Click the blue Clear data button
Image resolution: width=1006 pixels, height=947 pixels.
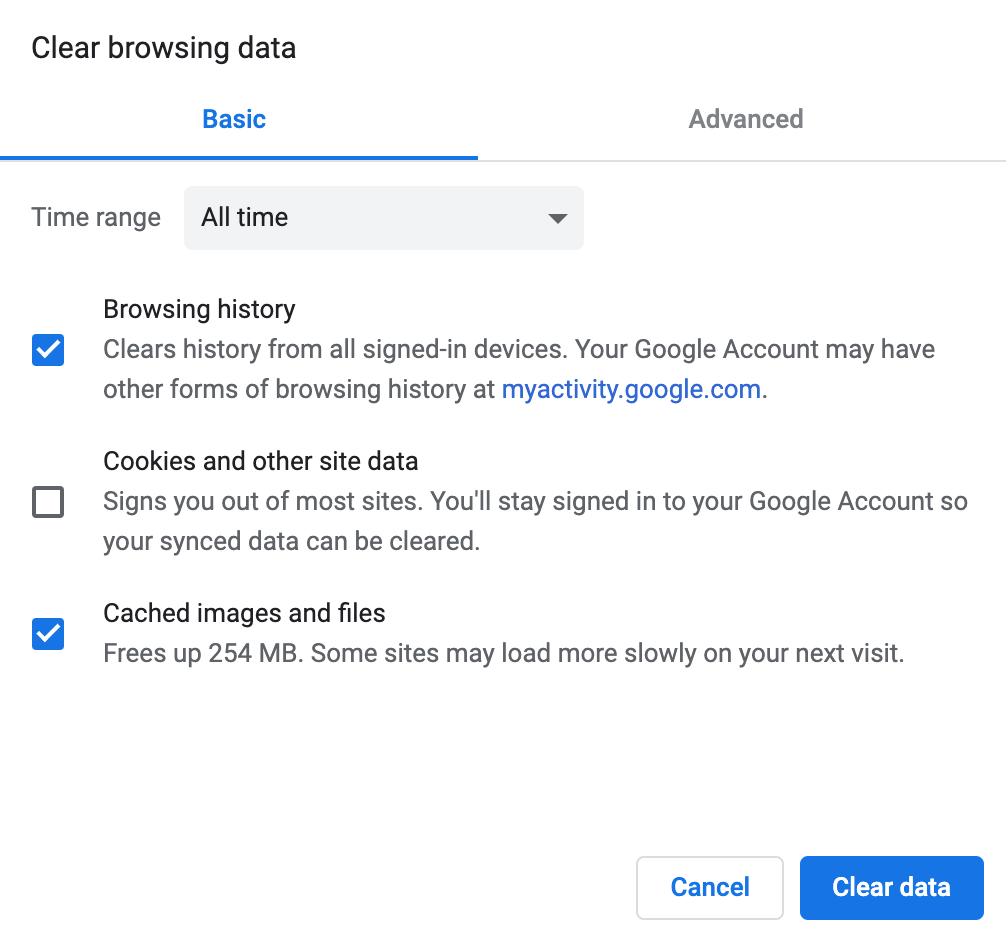(891, 887)
